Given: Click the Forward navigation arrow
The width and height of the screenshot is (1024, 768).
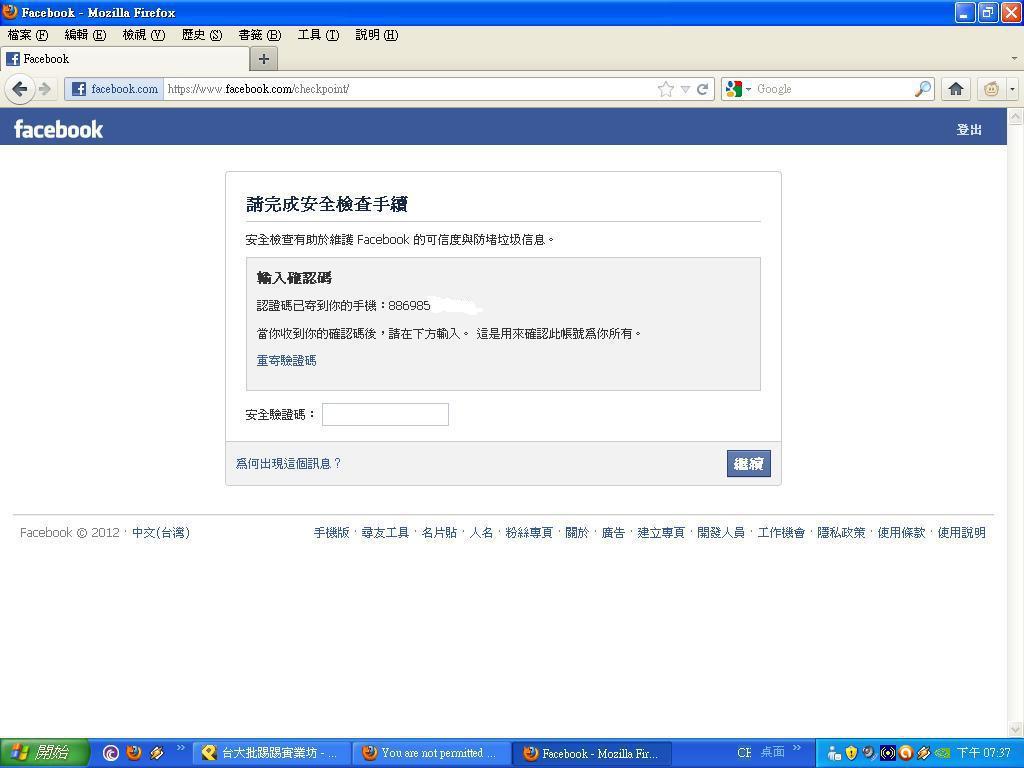Looking at the screenshot, I should coord(45,89).
